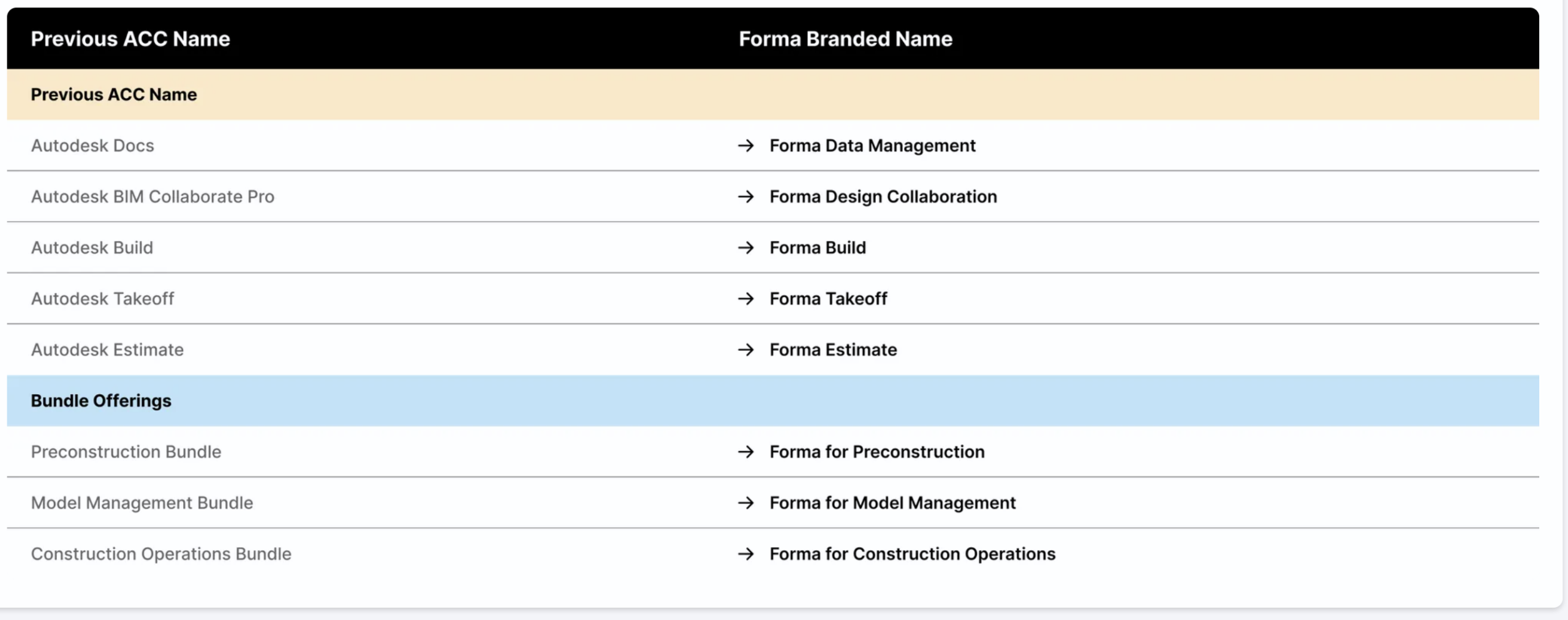Select the Autodesk Docs row label
This screenshot has height=620, width=1568.
click(x=92, y=146)
